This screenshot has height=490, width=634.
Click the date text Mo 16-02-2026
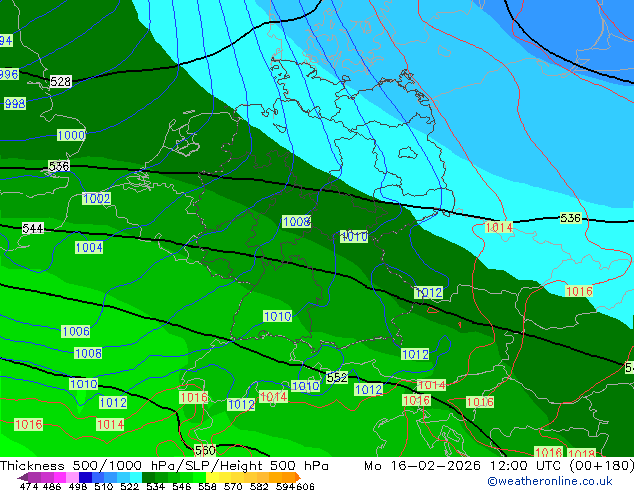[x=422, y=466]
